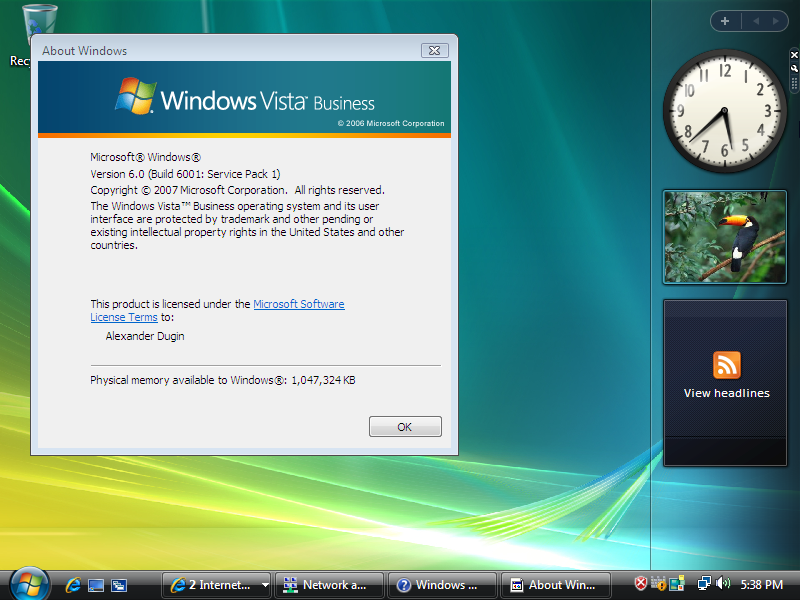Click the licensee name Alexander Dugin
The width and height of the screenshot is (800, 600).
tap(145, 336)
